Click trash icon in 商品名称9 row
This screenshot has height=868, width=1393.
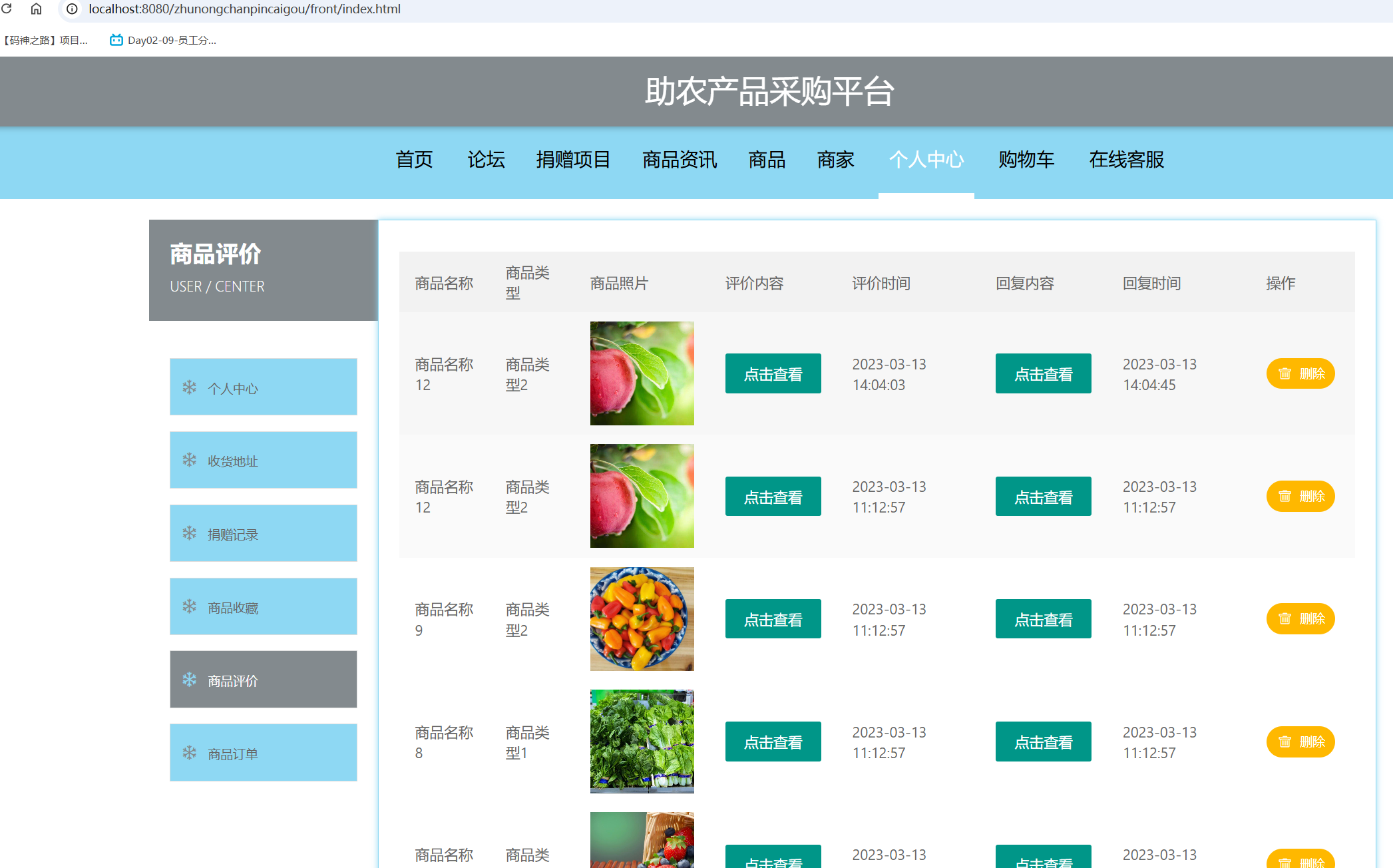click(x=1285, y=618)
